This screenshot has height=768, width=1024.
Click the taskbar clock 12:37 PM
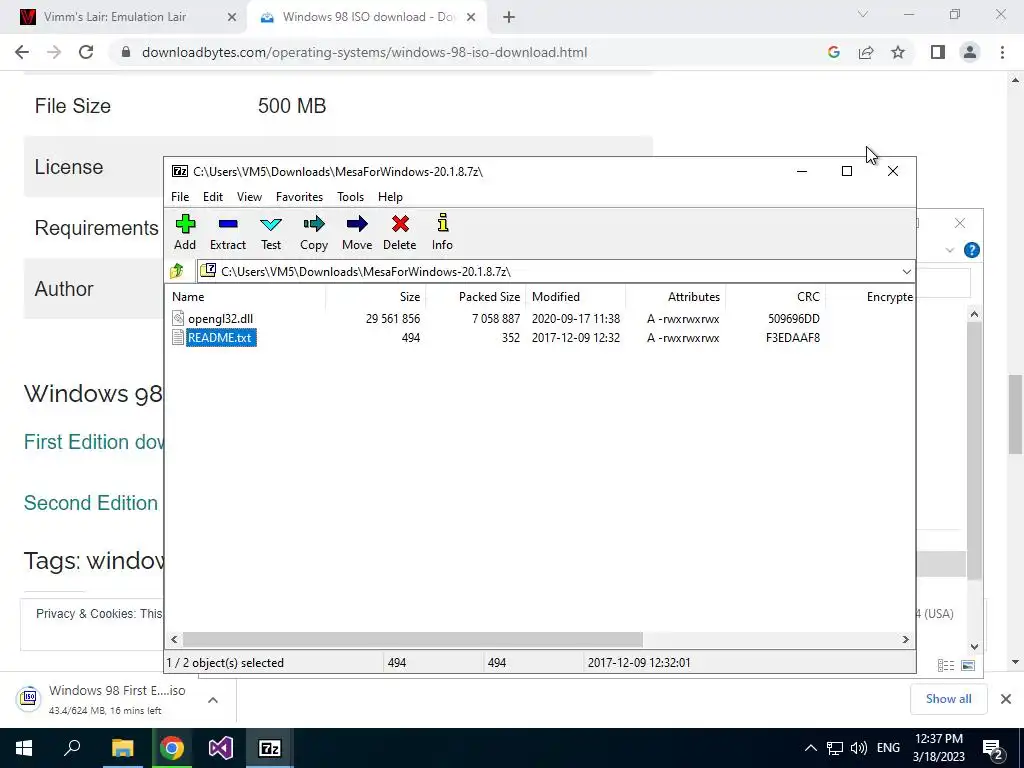939,739
